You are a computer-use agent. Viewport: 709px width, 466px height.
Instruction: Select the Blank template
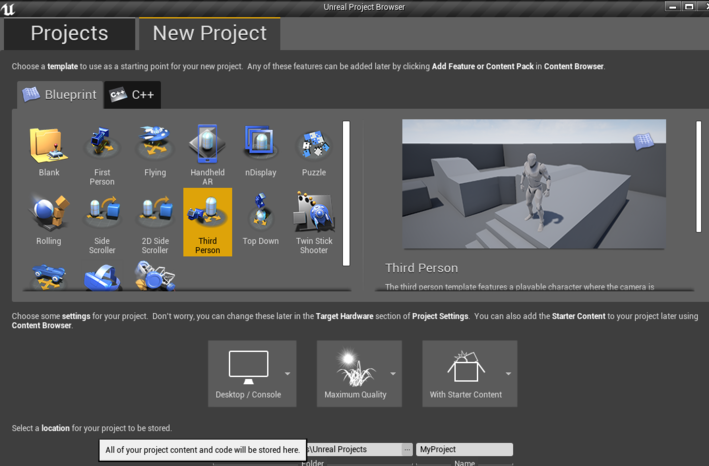click(x=49, y=152)
